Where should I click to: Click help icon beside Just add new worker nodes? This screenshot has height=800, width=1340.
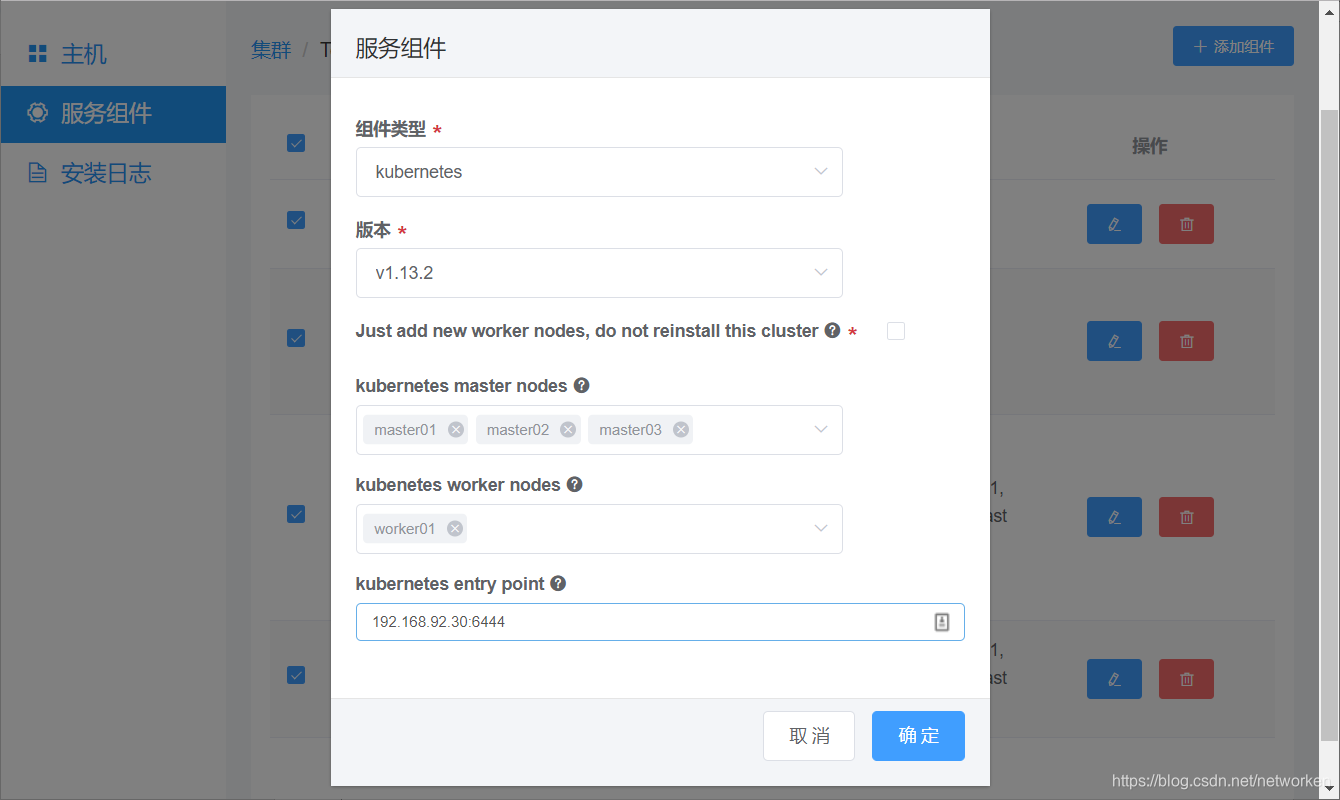[832, 330]
